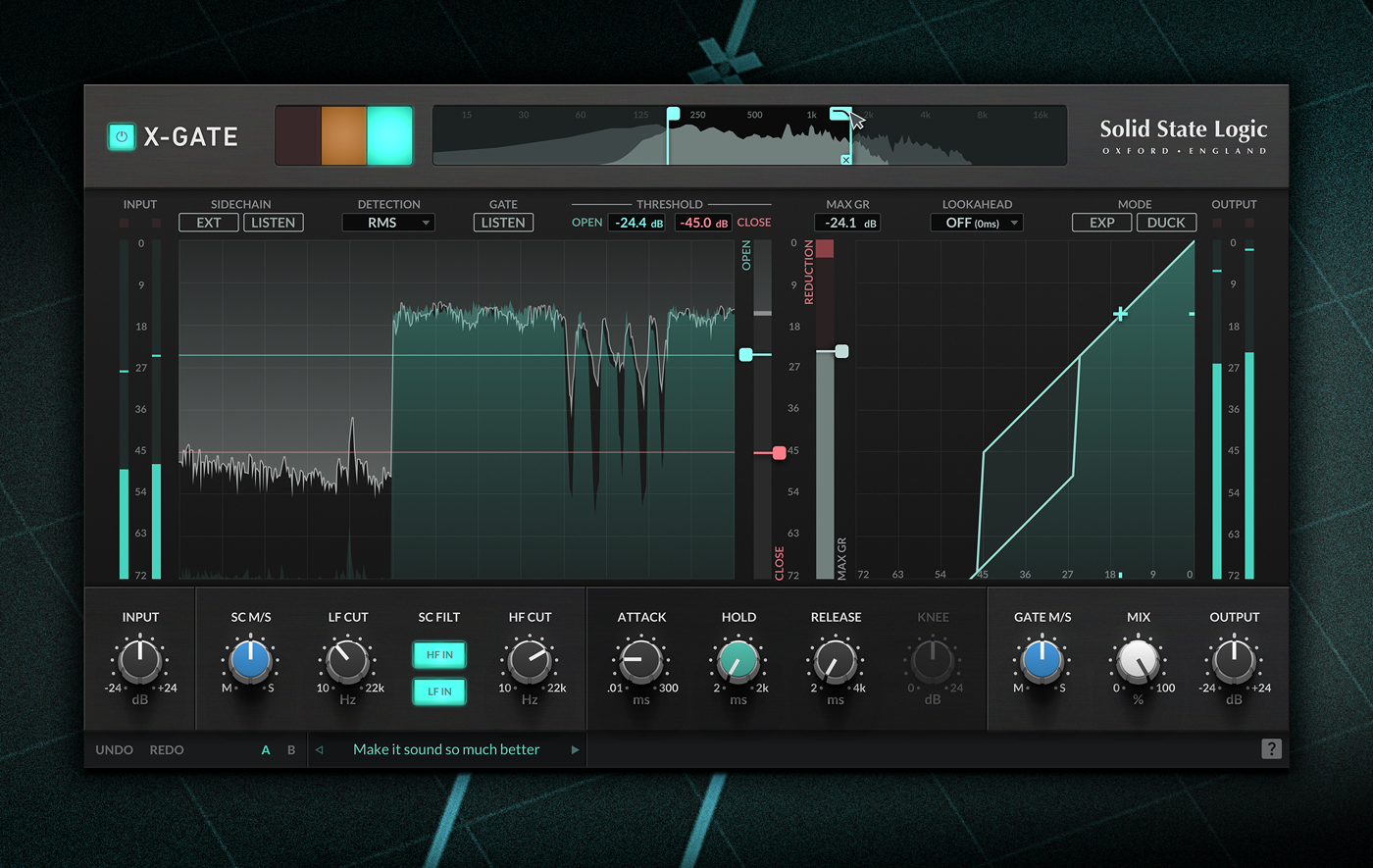Click the low-cut filter handle in spectrum
The height and width of the screenshot is (868, 1373).
673,115
